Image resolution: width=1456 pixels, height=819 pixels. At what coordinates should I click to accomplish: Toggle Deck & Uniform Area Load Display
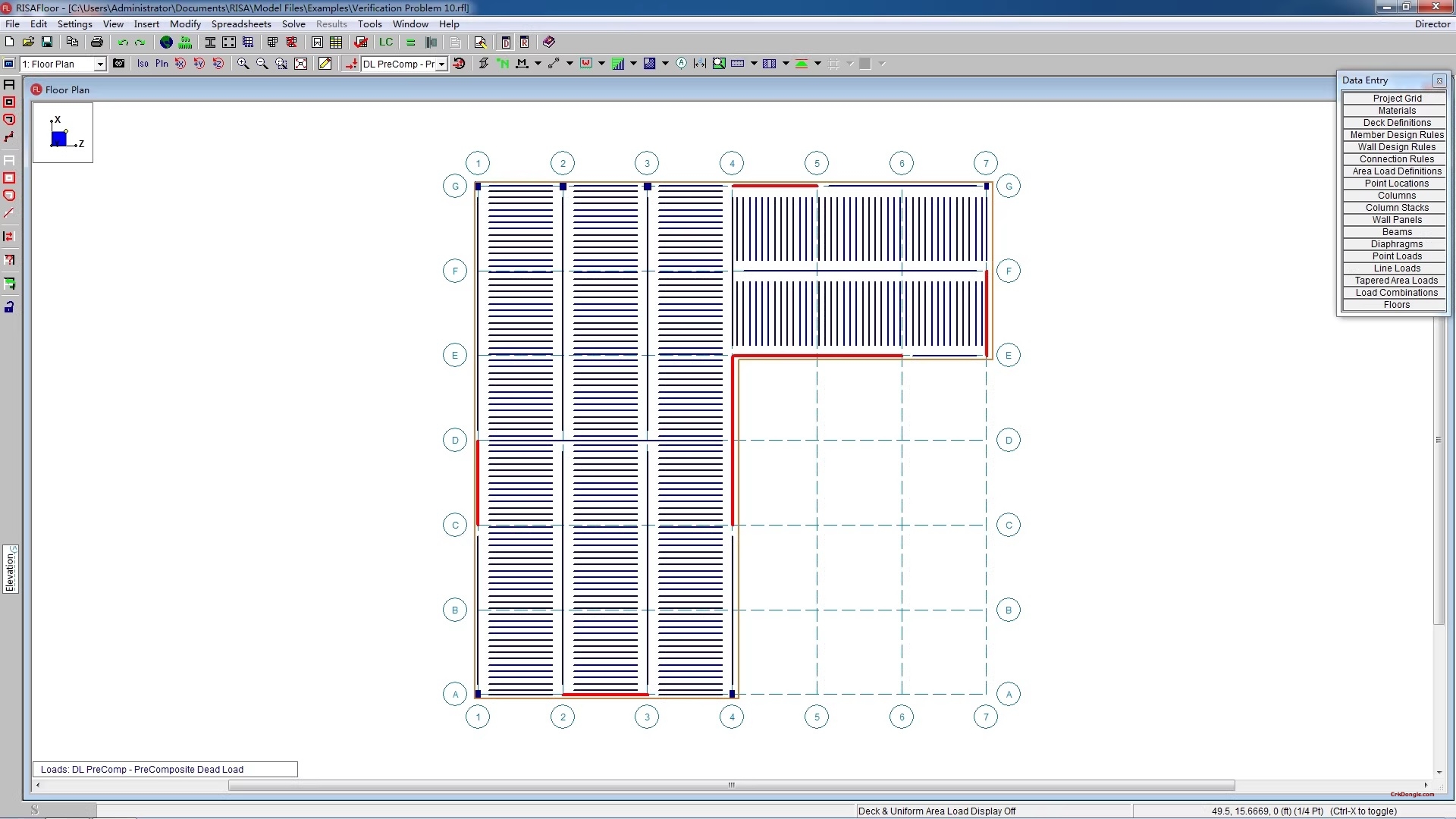937,811
